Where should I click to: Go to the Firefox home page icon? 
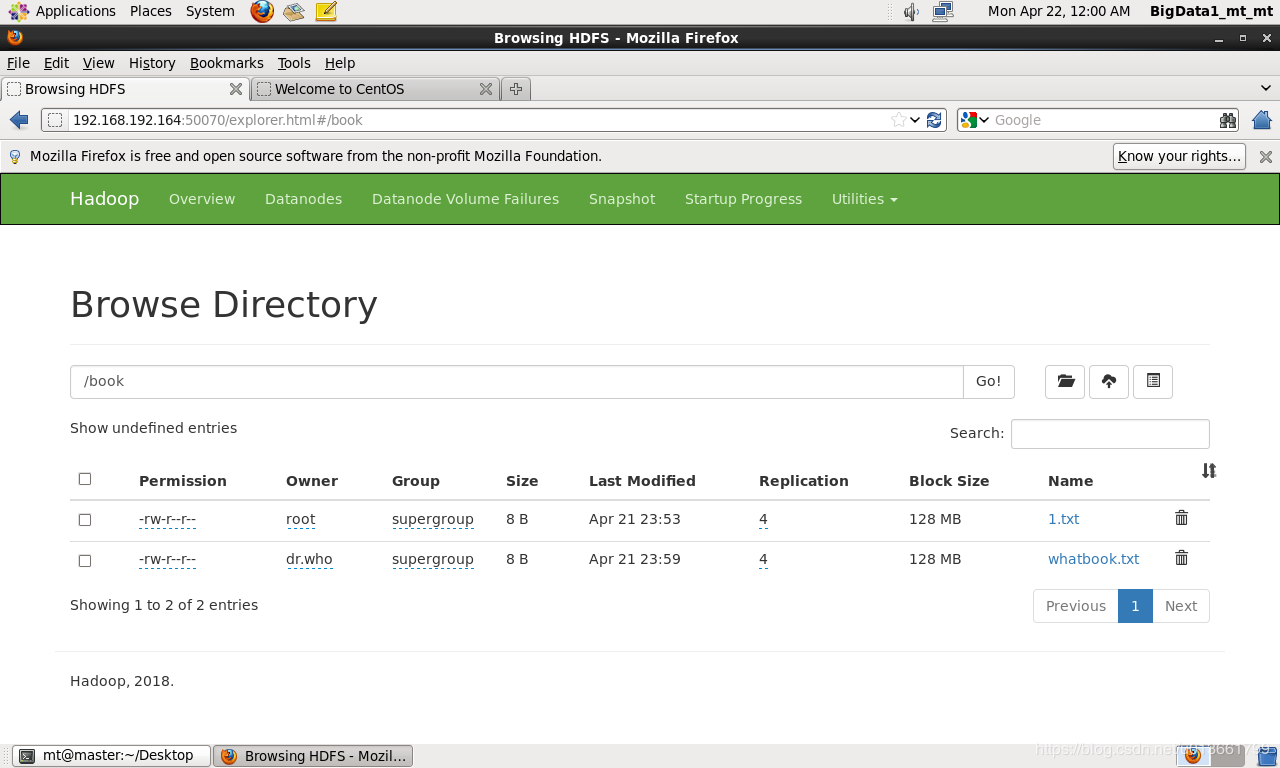tap(1262, 120)
